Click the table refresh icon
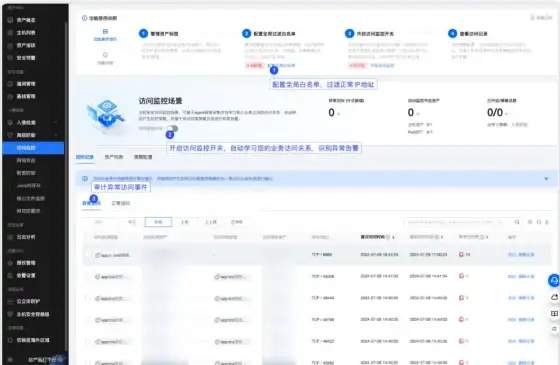This screenshot has width=560, height=365. 539,222
